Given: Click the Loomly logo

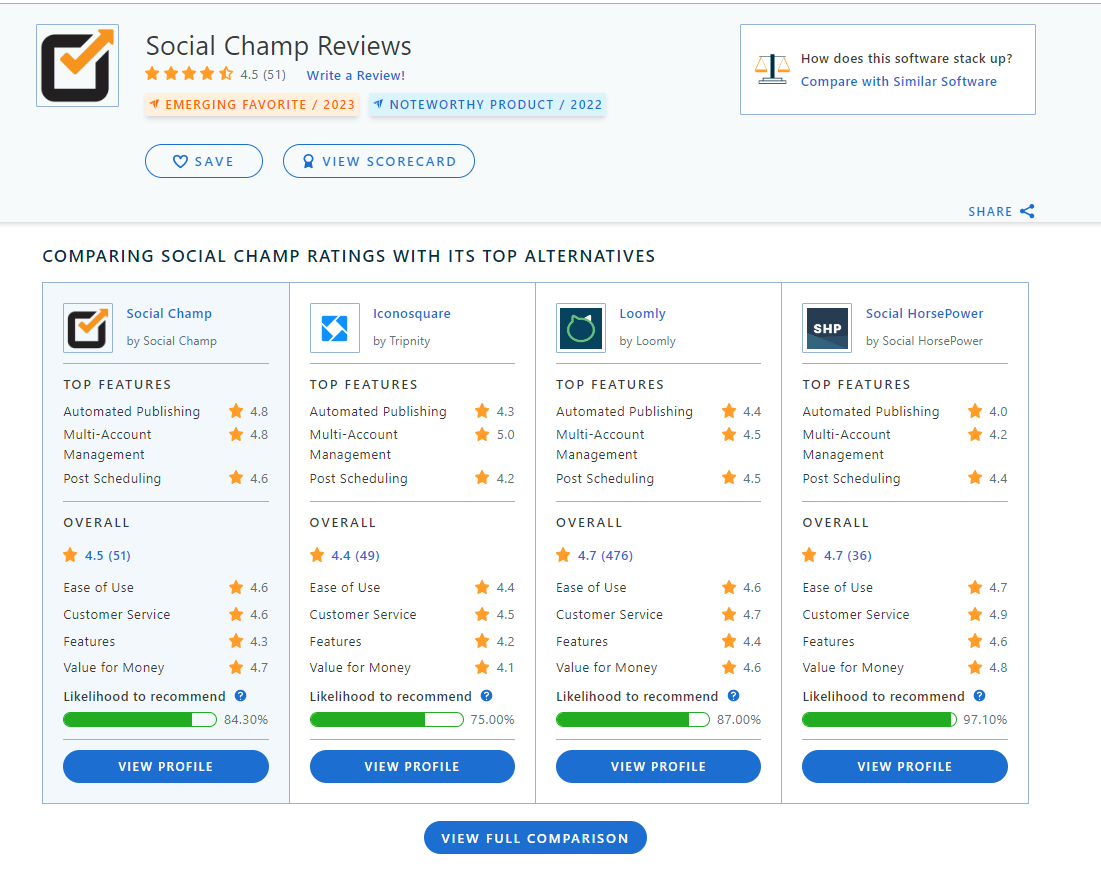Looking at the screenshot, I should [x=581, y=328].
